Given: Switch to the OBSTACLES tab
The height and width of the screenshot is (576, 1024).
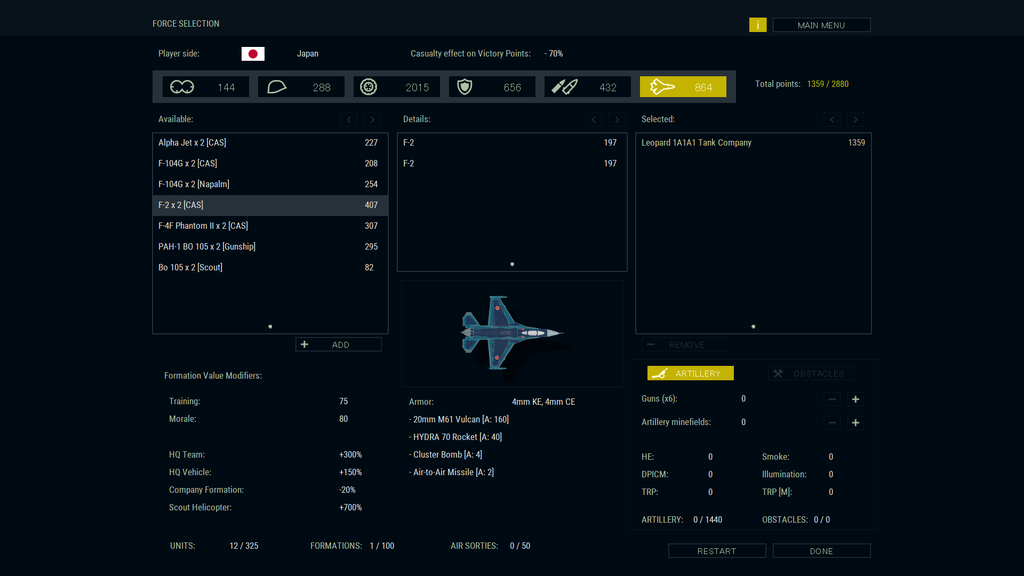Looking at the screenshot, I should tap(810, 373).
